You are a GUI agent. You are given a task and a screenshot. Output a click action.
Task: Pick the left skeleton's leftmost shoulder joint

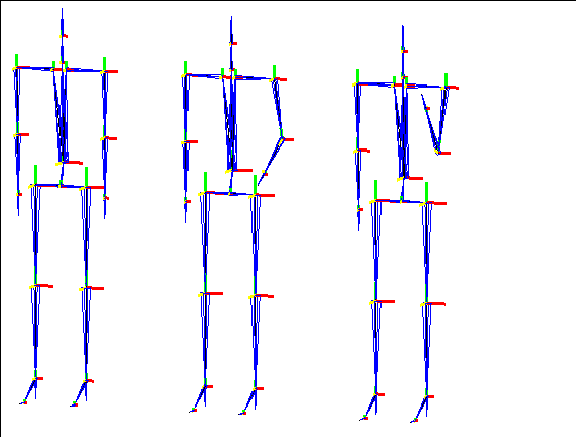point(16,68)
